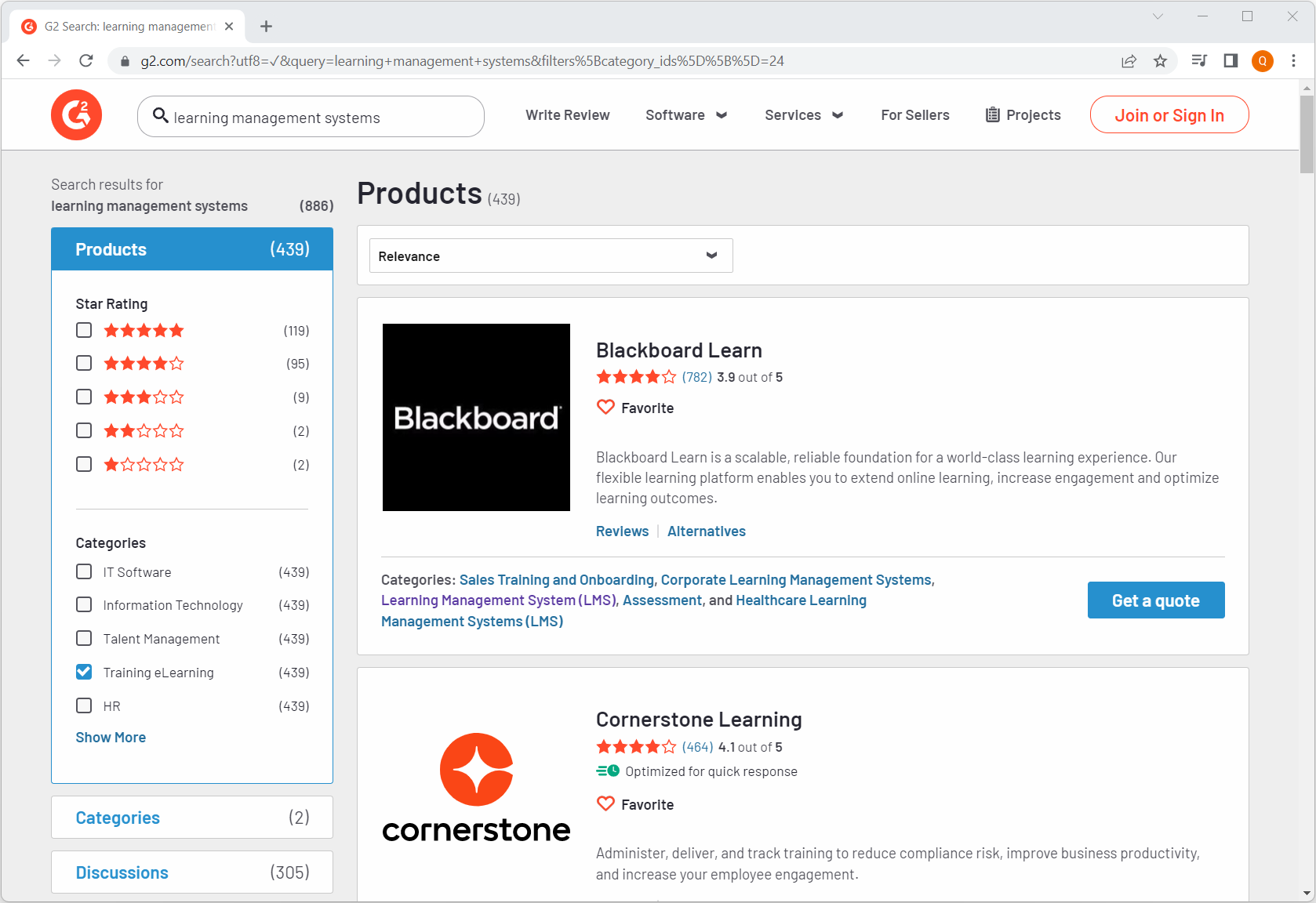This screenshot has height=903, width=1316.
Task: Open Chrome three-dot menu
Action: 1293,60
